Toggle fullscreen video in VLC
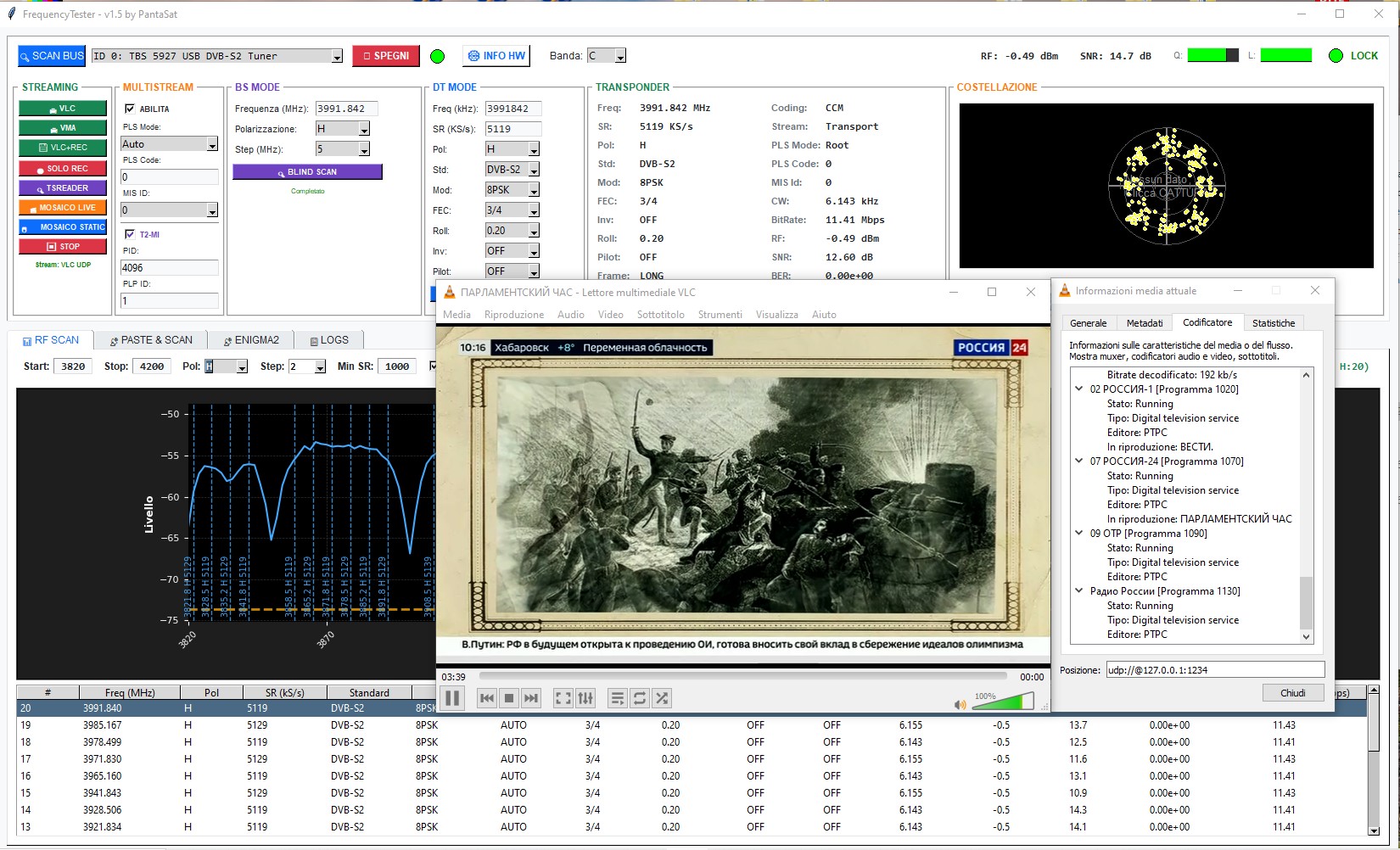 [563, 698]
